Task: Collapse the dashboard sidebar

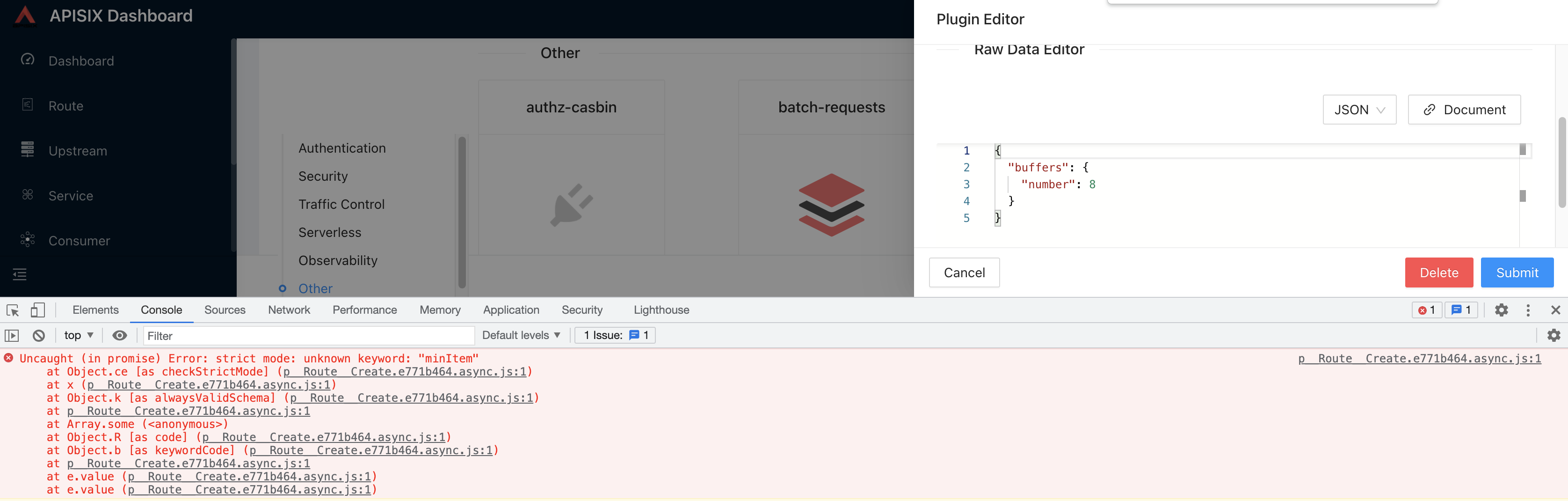Action: [20, 274]
